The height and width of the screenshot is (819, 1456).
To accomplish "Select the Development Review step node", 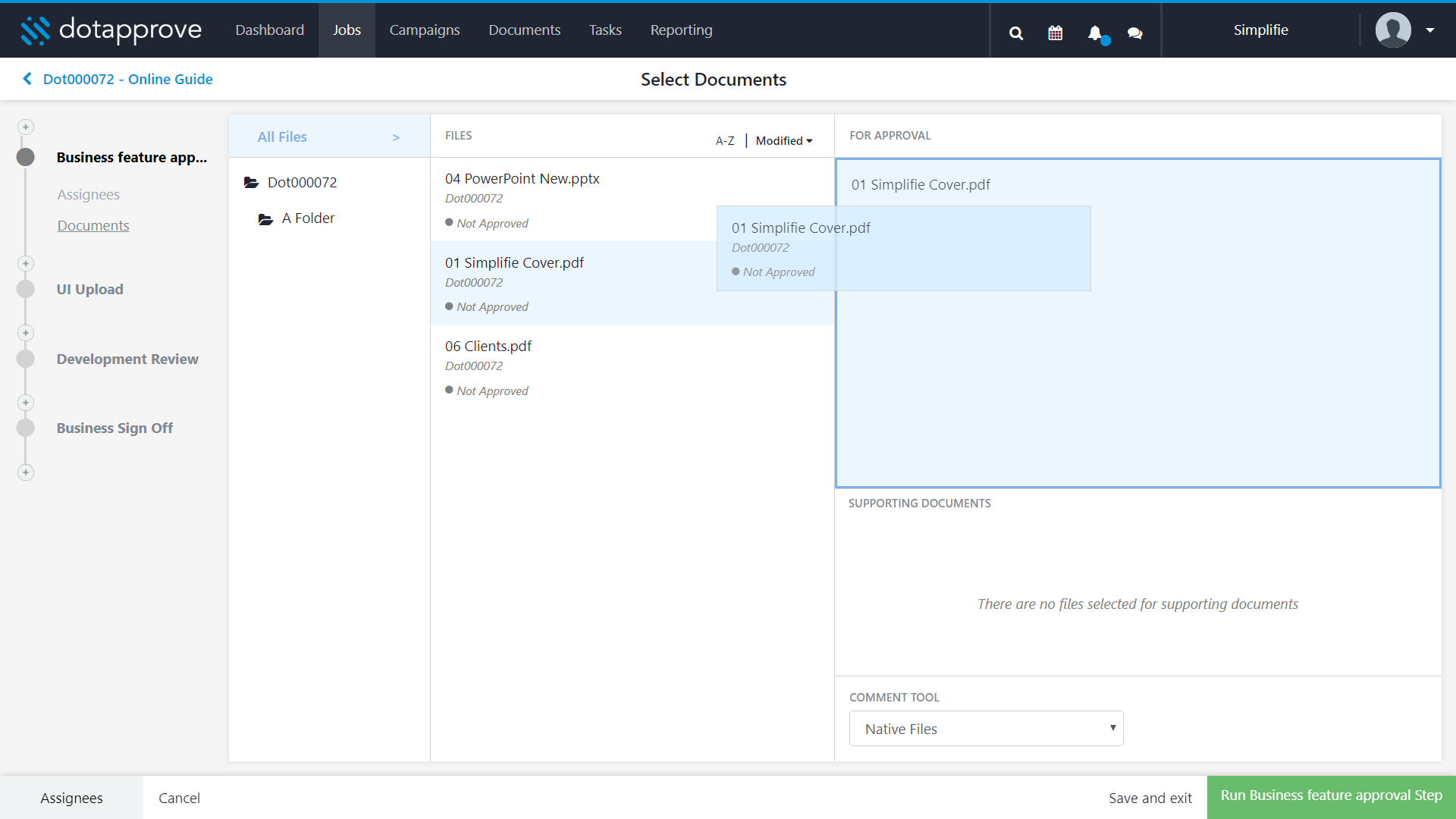I will 26,359.
